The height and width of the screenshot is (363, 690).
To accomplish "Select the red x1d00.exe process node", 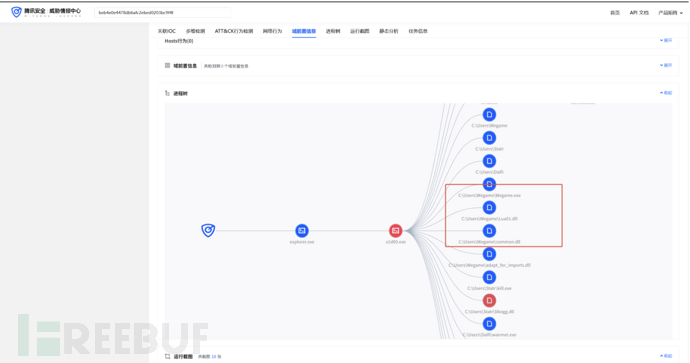I will (x=396, y=231).
